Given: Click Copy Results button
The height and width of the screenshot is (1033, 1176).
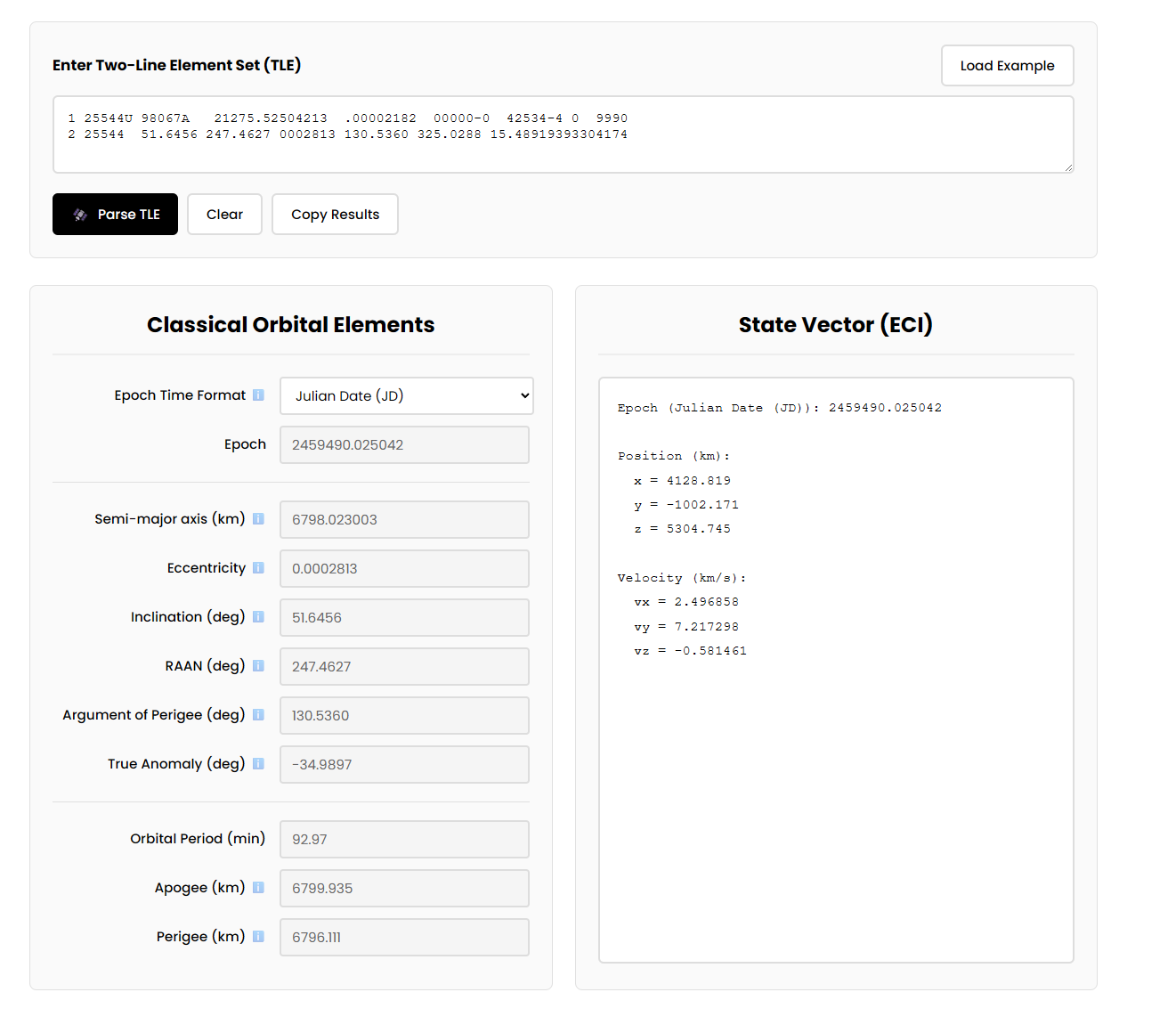Looking at the screenshot, I should [x=335, y=214].
